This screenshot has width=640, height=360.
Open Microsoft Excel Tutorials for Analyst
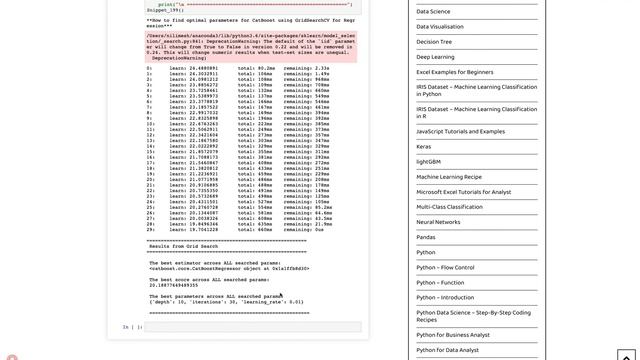[464, 192]
